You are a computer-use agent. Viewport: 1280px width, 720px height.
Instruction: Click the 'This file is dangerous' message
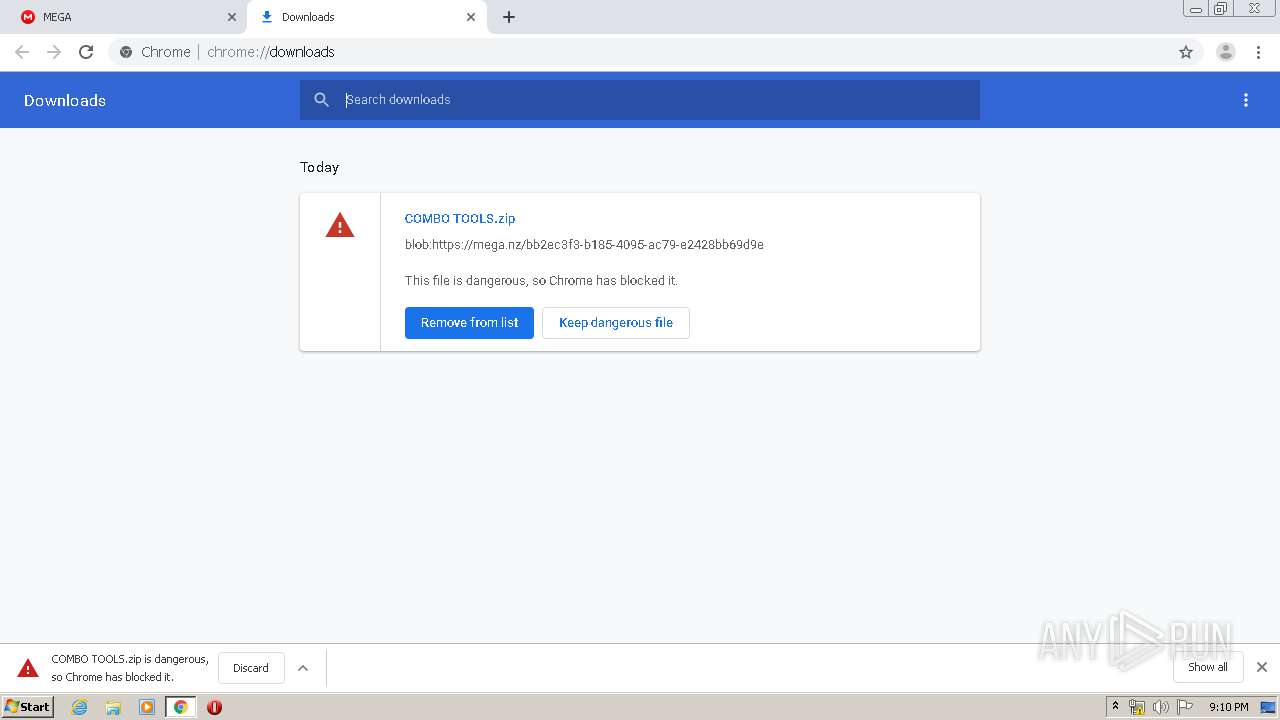(541, 281)
